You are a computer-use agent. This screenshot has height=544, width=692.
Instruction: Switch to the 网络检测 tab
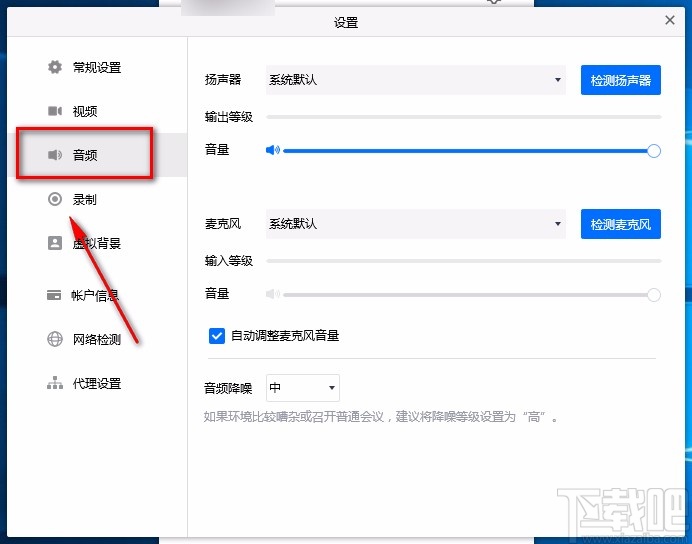click(x=97, y=339)
